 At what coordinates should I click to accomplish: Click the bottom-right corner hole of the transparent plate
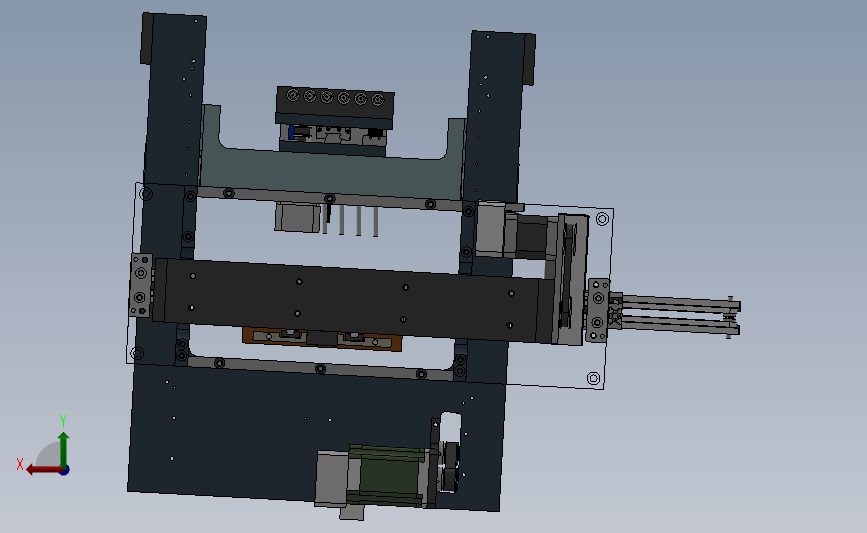click(x=593, y=378)
